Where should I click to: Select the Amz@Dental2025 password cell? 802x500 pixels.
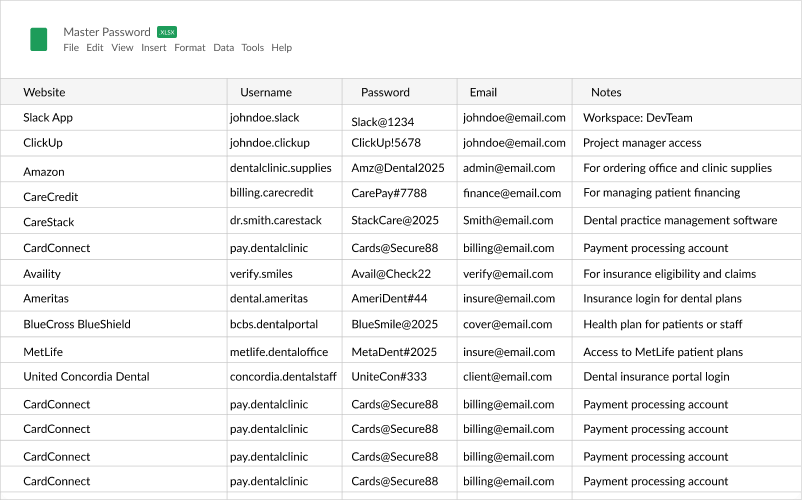(x=398, y=168)
